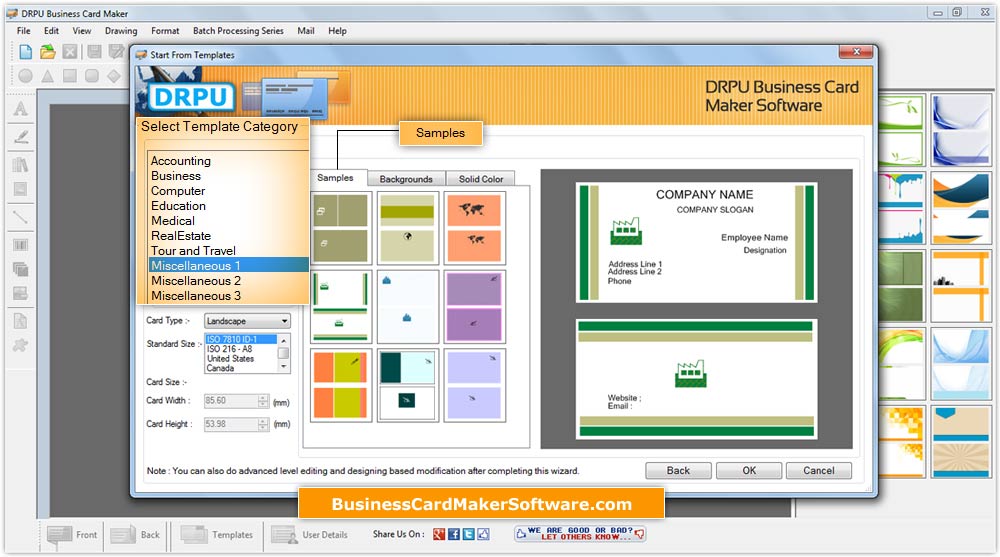This screenshot has width=1000, height=557.
Task: Click the OK button
Action: (x=749, y=470)
